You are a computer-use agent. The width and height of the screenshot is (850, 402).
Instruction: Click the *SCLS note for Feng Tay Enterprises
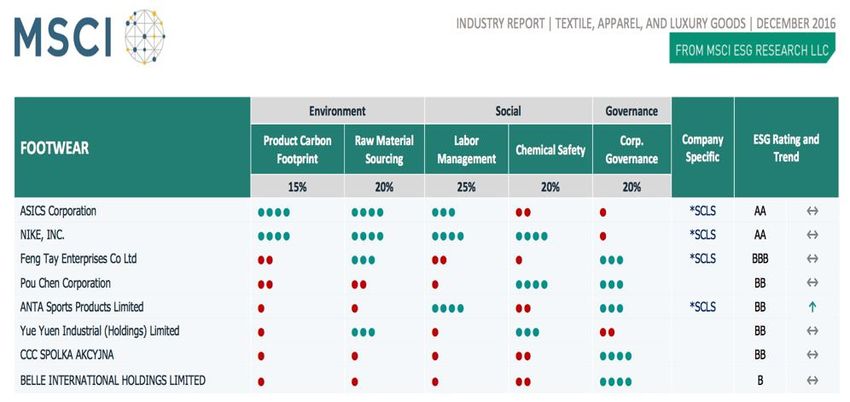(702, 259)
